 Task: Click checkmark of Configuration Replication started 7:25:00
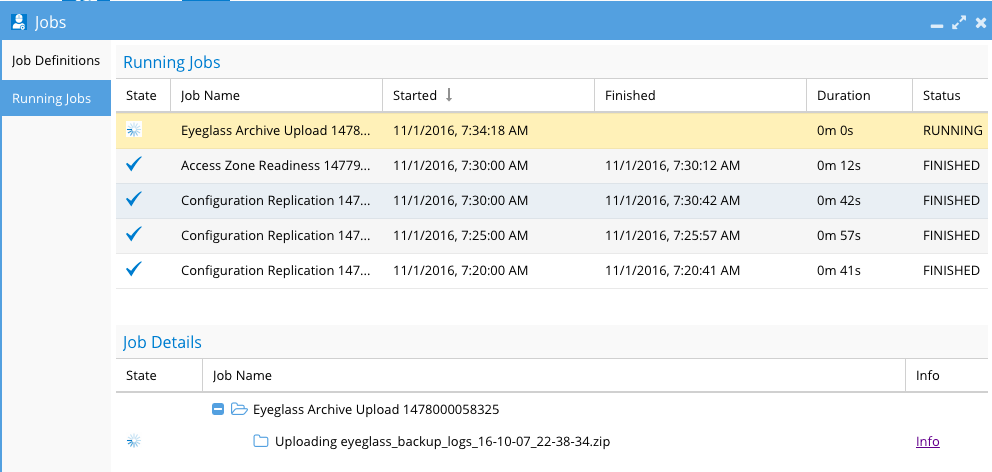(x=133, y=234)
